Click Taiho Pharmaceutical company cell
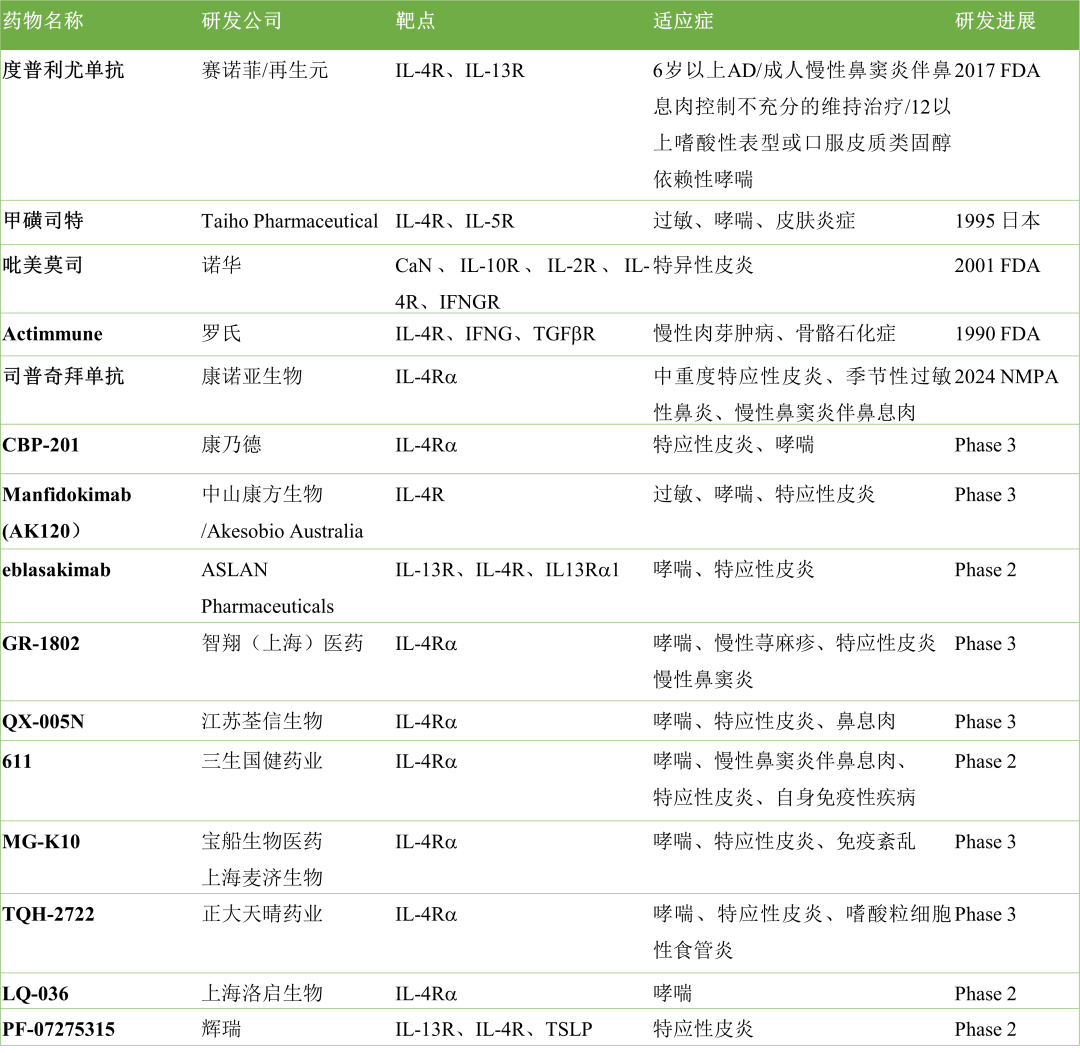This screenshot has width=1080, height=1053. coord(289,221)
